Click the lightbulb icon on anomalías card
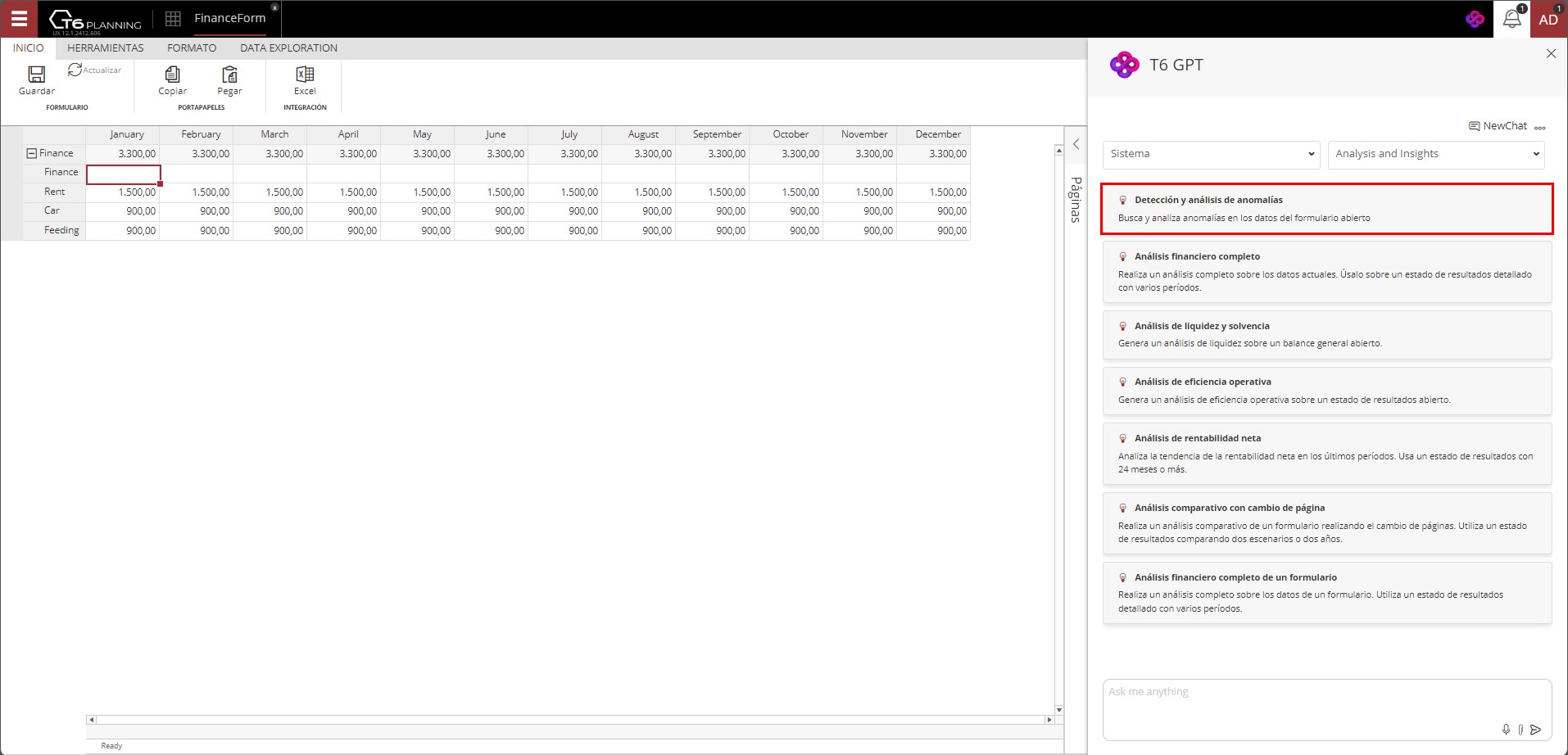This screenshot has height=755, width=1568. click(1123, 200)
